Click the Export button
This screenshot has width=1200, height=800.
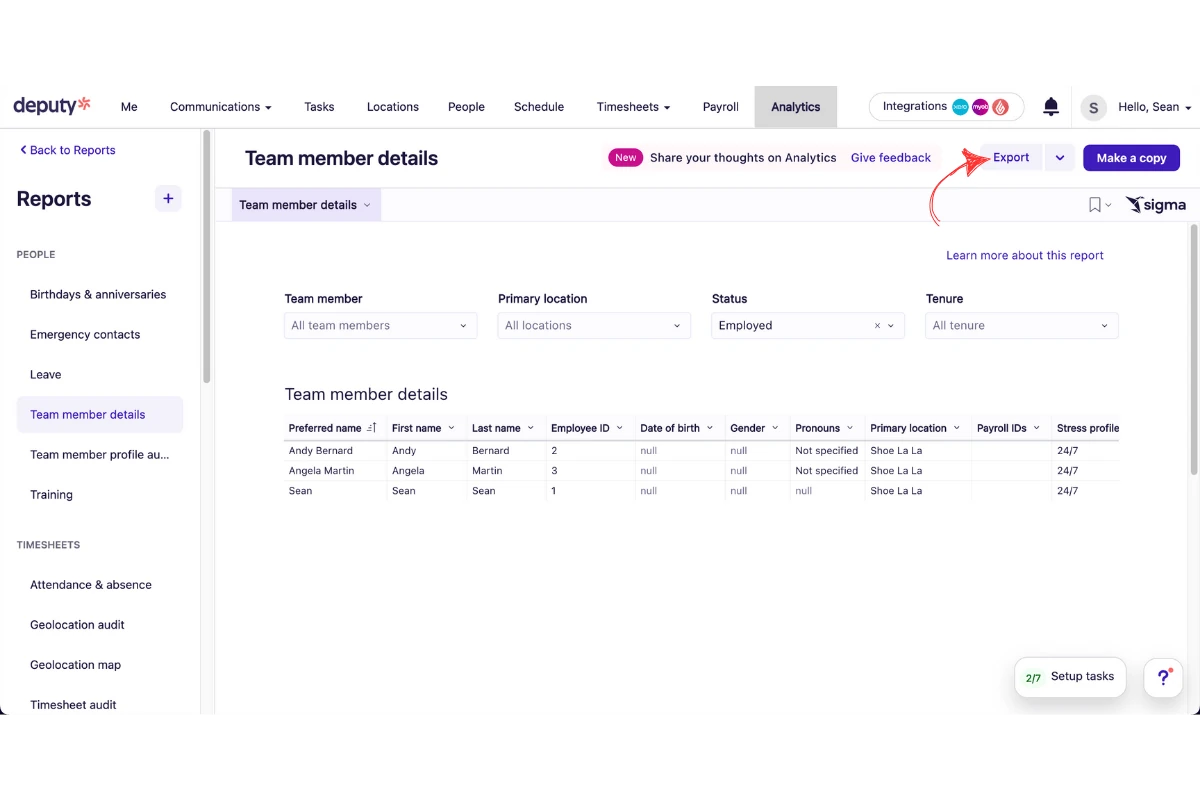coord(1011,158)
